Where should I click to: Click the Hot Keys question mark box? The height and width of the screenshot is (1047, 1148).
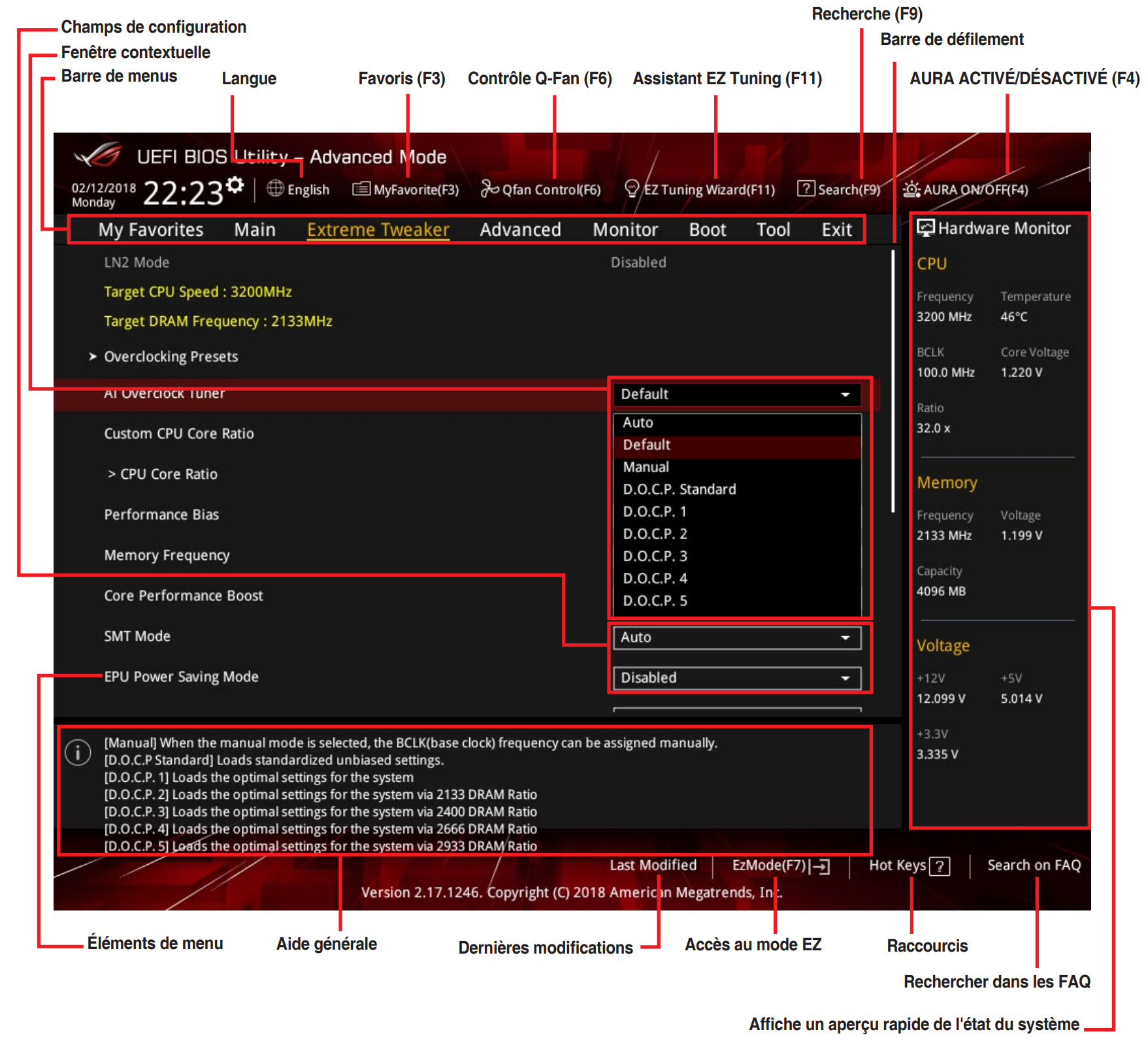click(x=940, y=866)
